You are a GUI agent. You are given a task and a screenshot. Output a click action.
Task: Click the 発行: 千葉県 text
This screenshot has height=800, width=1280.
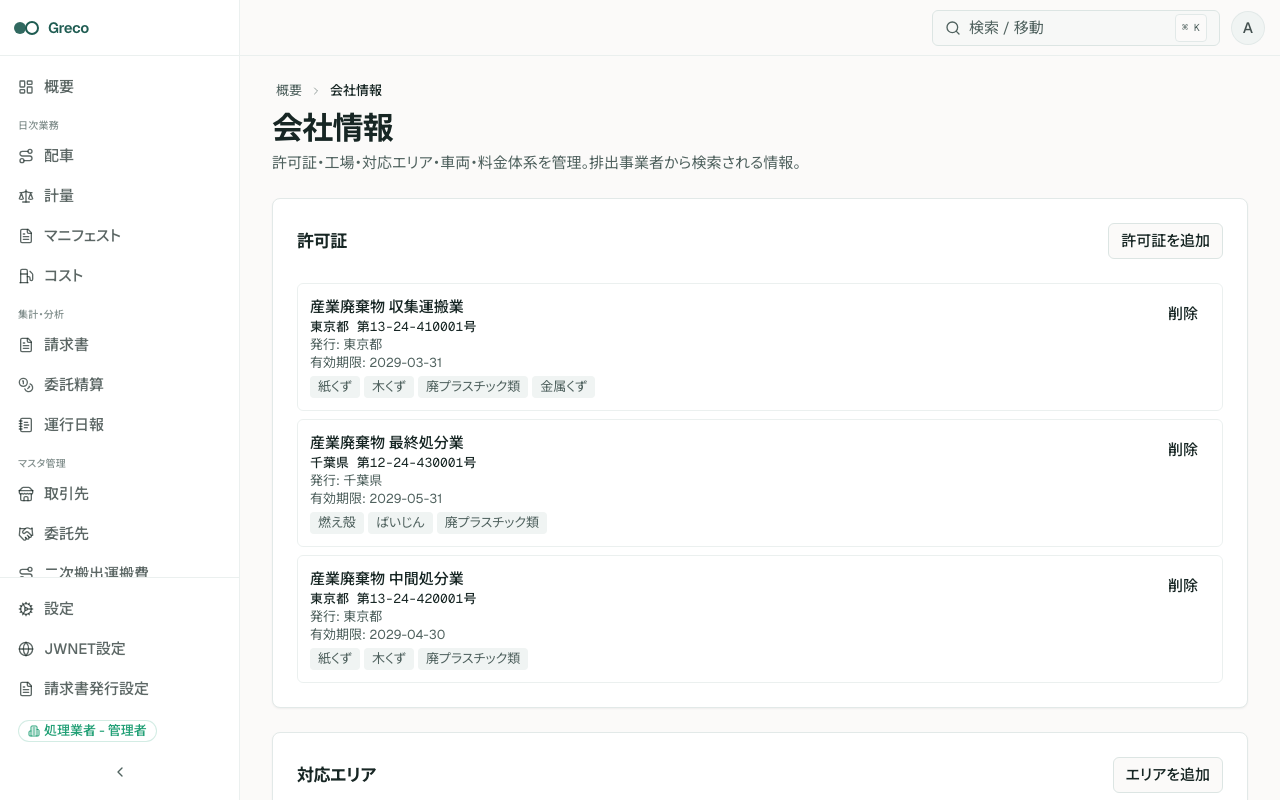[x=346, y=481]
